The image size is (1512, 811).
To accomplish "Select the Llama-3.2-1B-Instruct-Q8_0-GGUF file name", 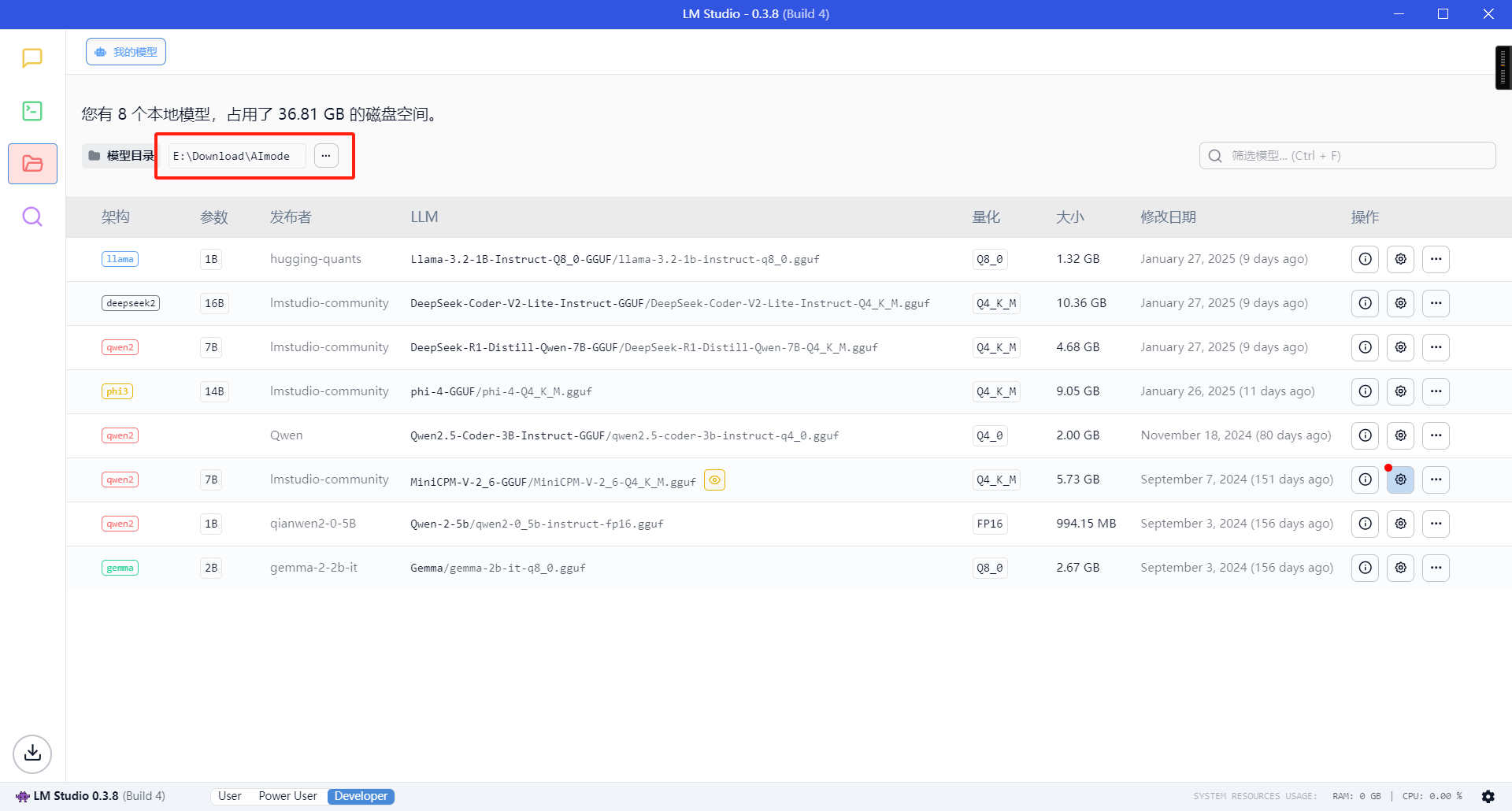I will pyautogui.click(x=615, y=259).
